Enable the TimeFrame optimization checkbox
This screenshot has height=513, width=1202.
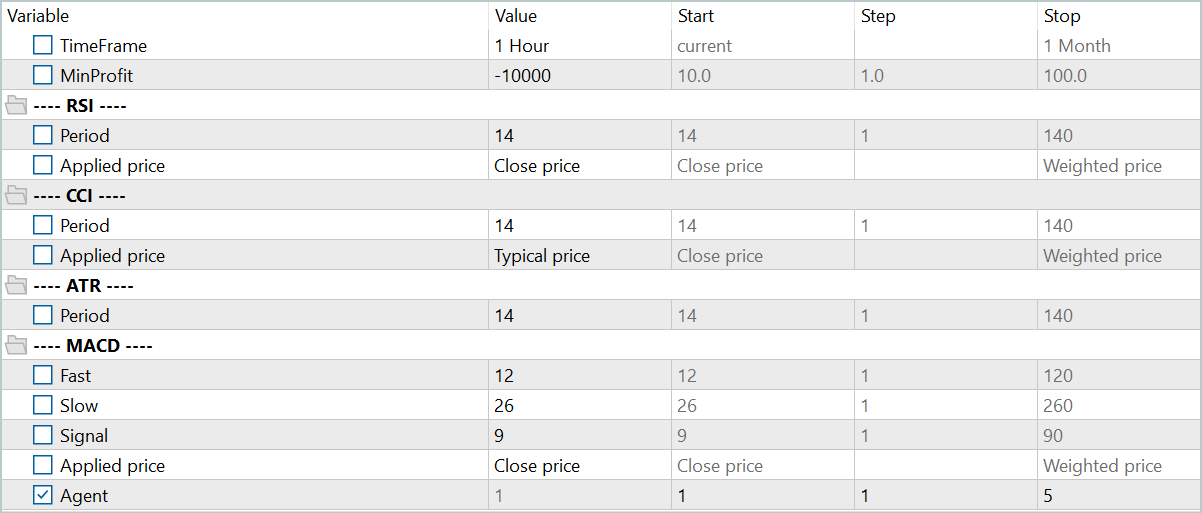click(x=43, y=45)
